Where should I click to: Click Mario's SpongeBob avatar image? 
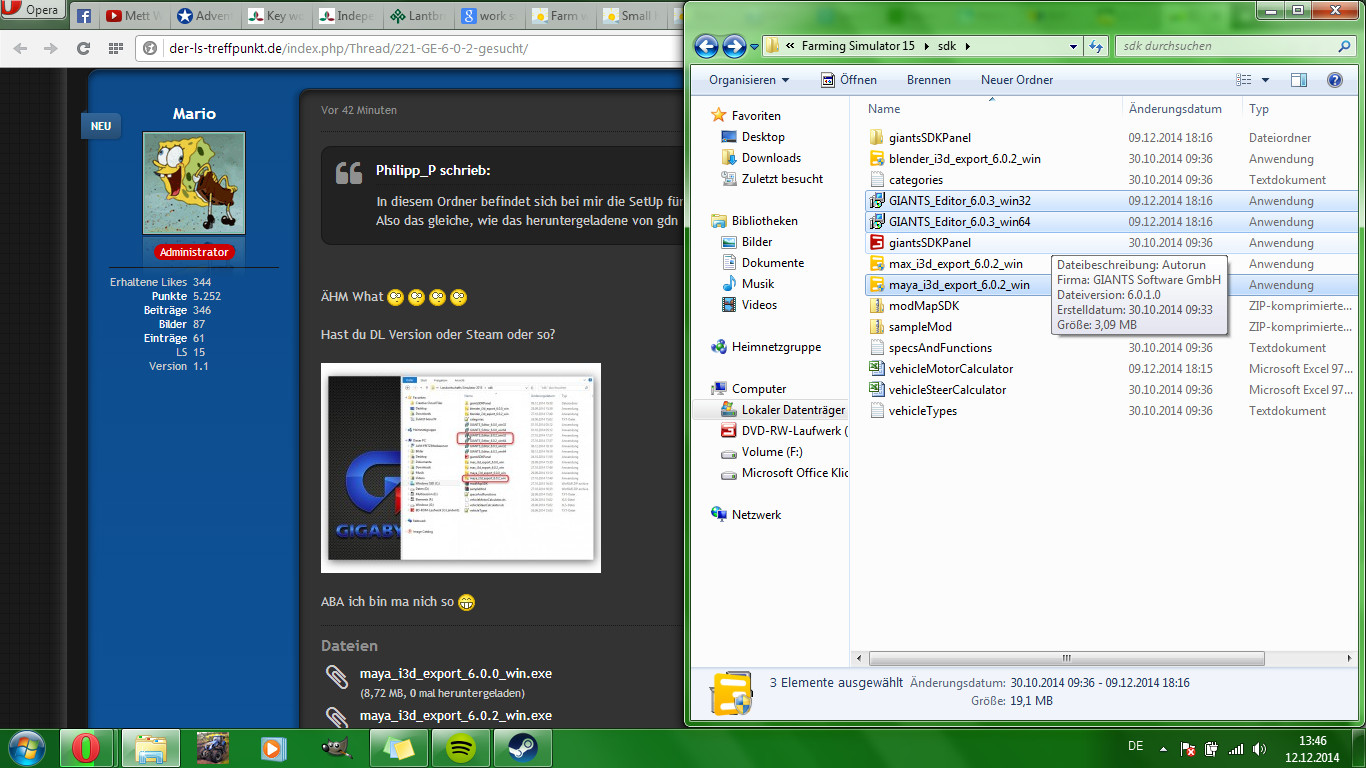pos(194,184)
